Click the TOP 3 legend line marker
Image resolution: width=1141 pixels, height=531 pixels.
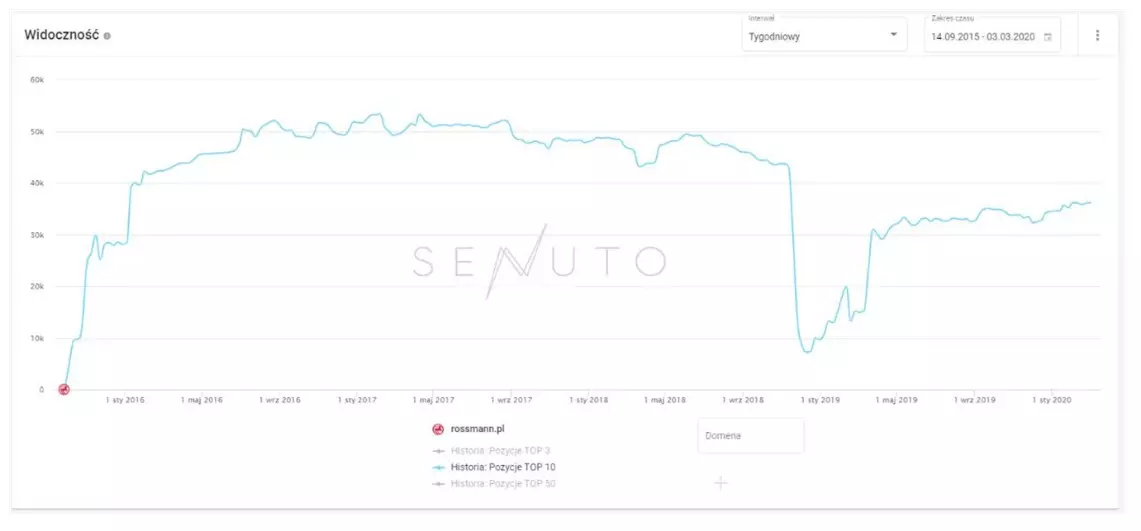point(437,451)
